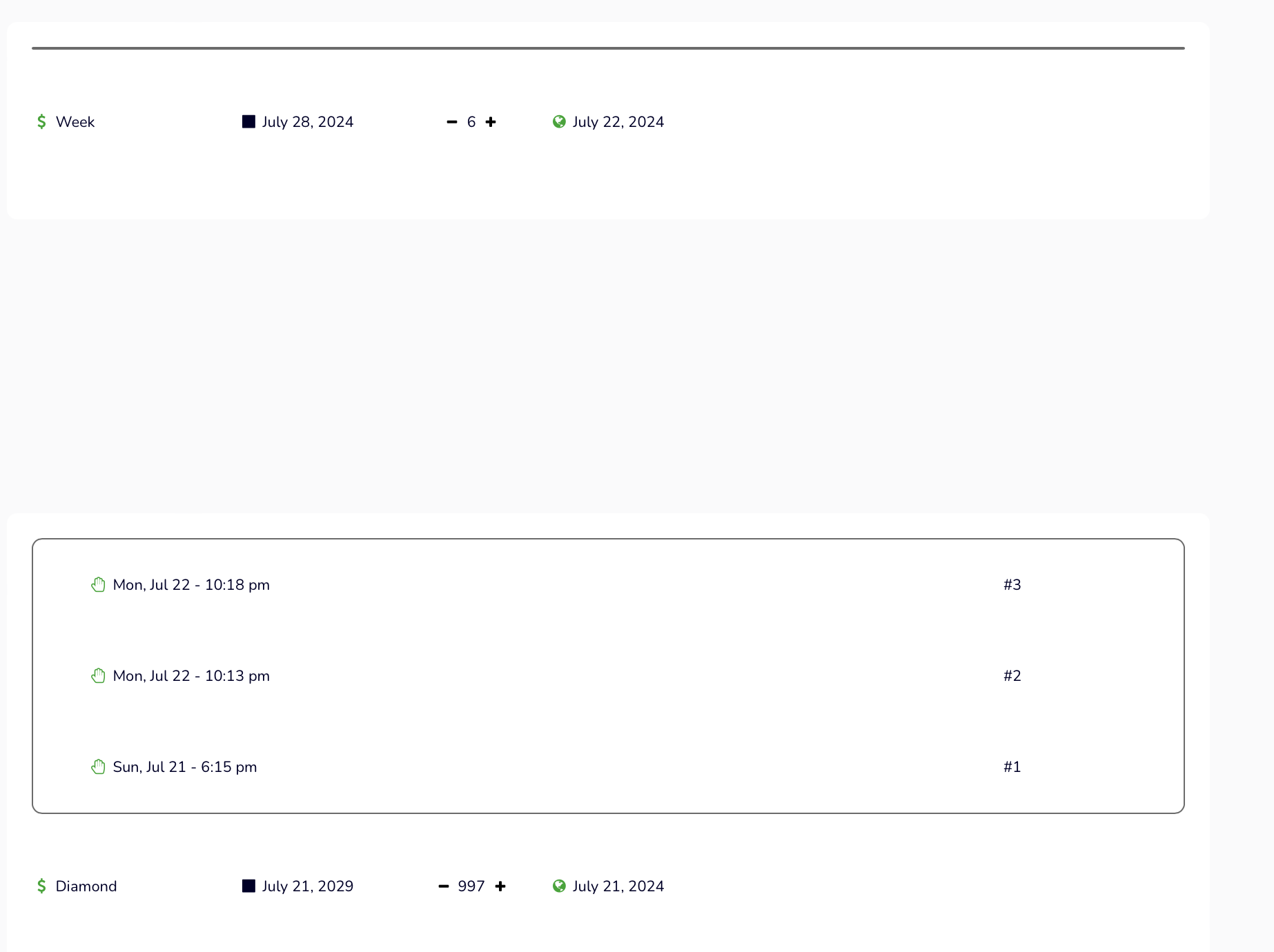Screen dimensions: 1274x952
Task: Select the Diamond plan label
Action: (x=86, y=886)
